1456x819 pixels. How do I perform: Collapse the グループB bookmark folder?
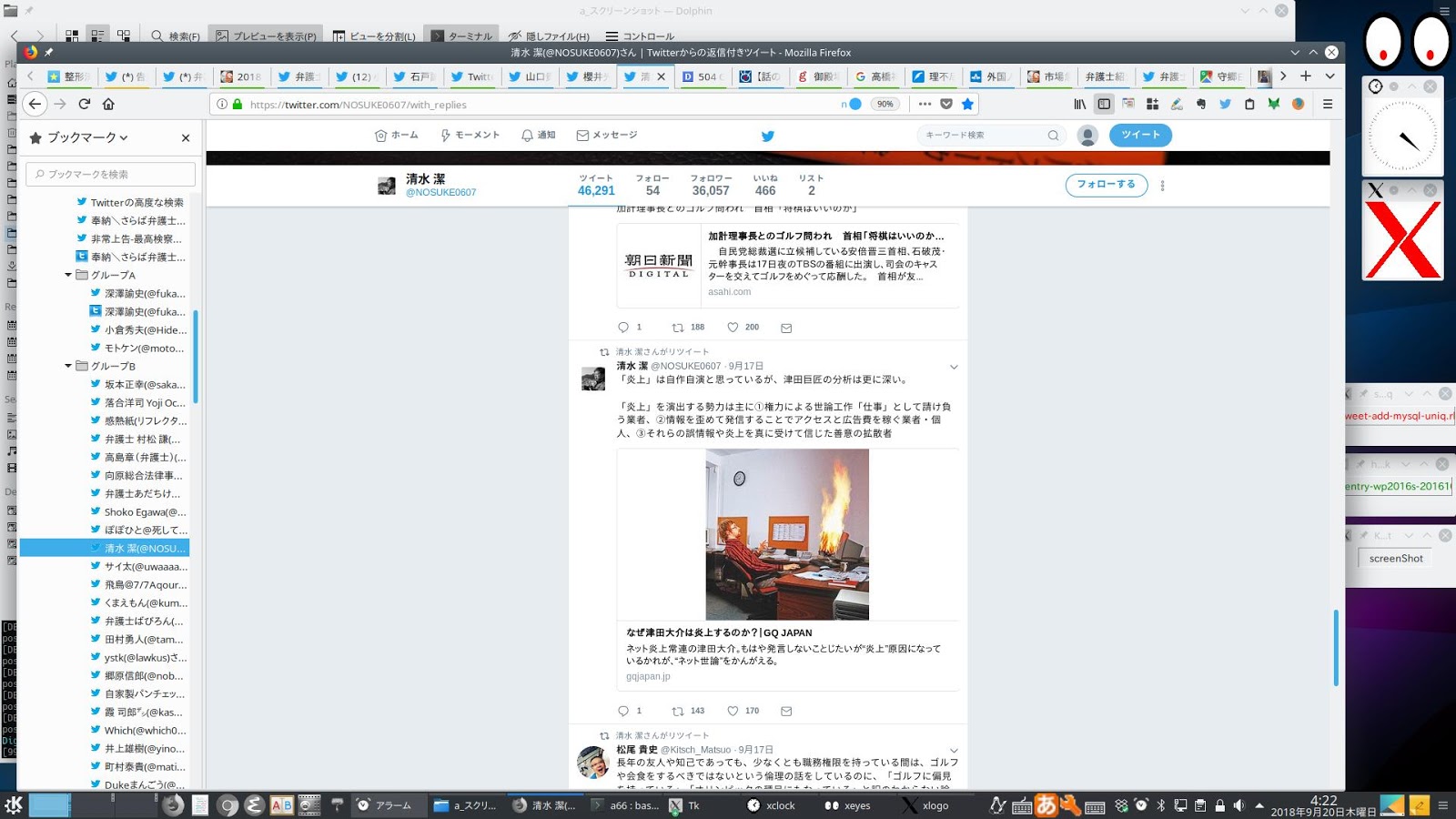pos(68,366)
